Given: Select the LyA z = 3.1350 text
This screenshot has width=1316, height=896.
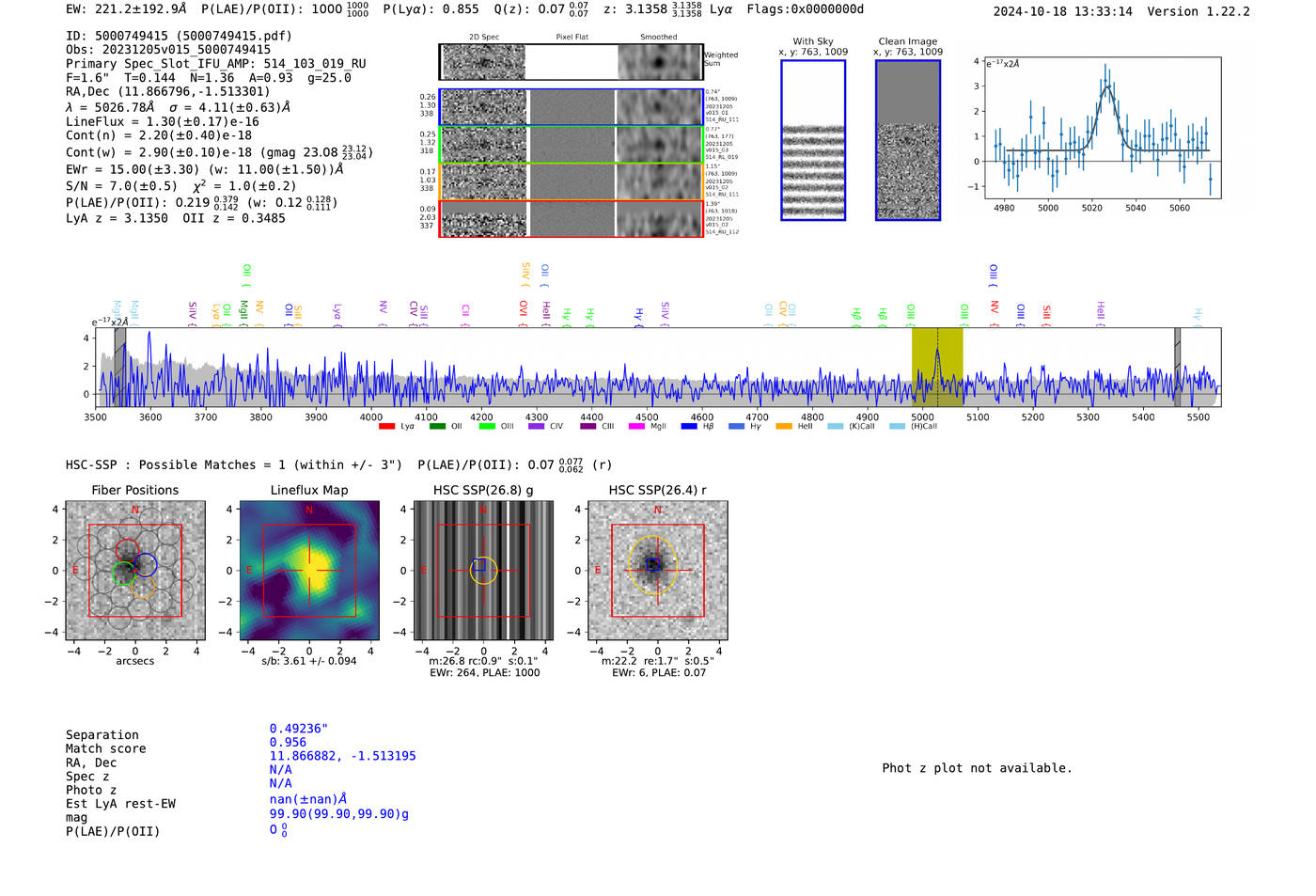Looking at the screenshot, I should (117, 218).
